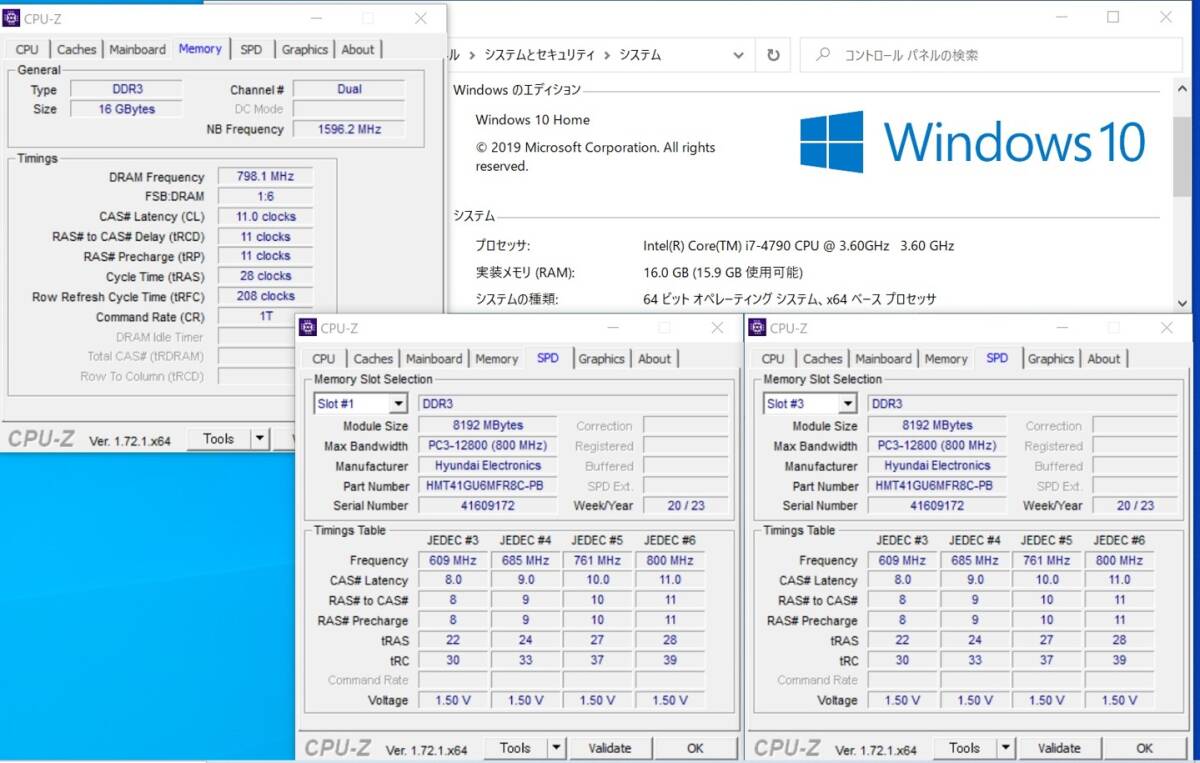The width and height of the screenshot is (1200, 763).
Task: Expand Tools dropdown arrow in Slot #3 window
Action: (x=1005, y=747)
